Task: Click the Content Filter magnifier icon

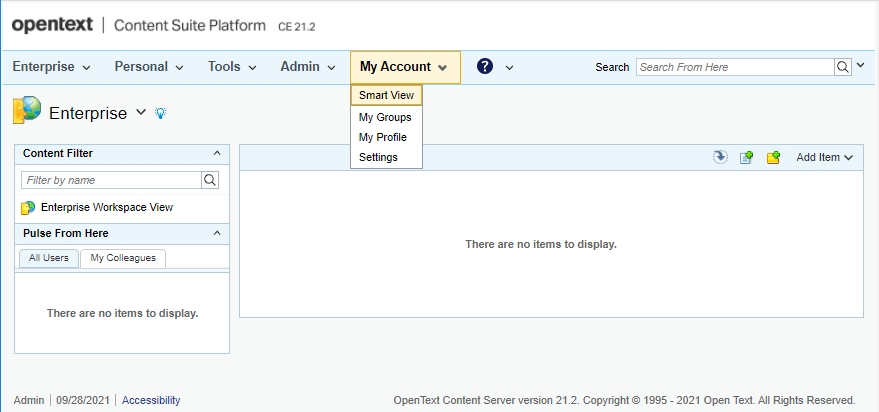Action: (x=210, y=180)
